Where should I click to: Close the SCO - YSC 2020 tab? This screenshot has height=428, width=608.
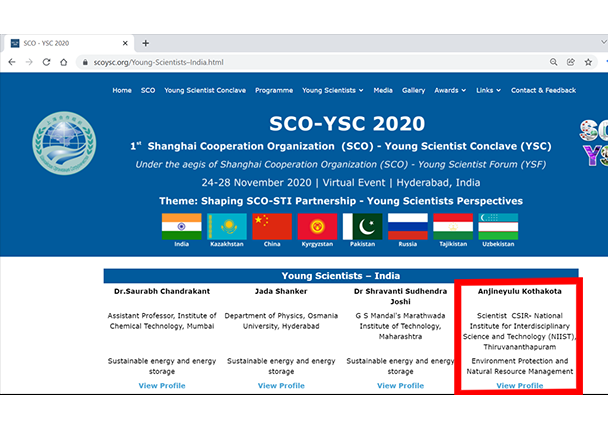point(125,43)
